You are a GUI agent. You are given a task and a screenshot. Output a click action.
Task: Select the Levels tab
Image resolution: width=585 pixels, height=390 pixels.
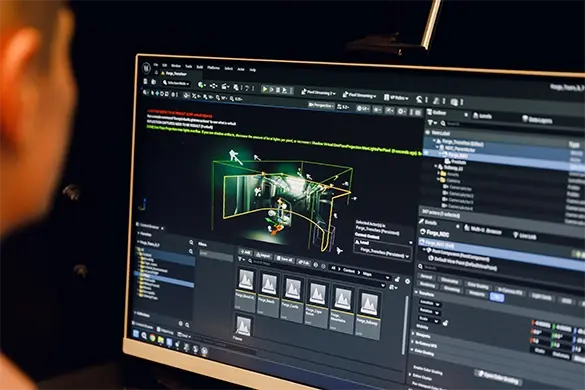coord(482,116)
